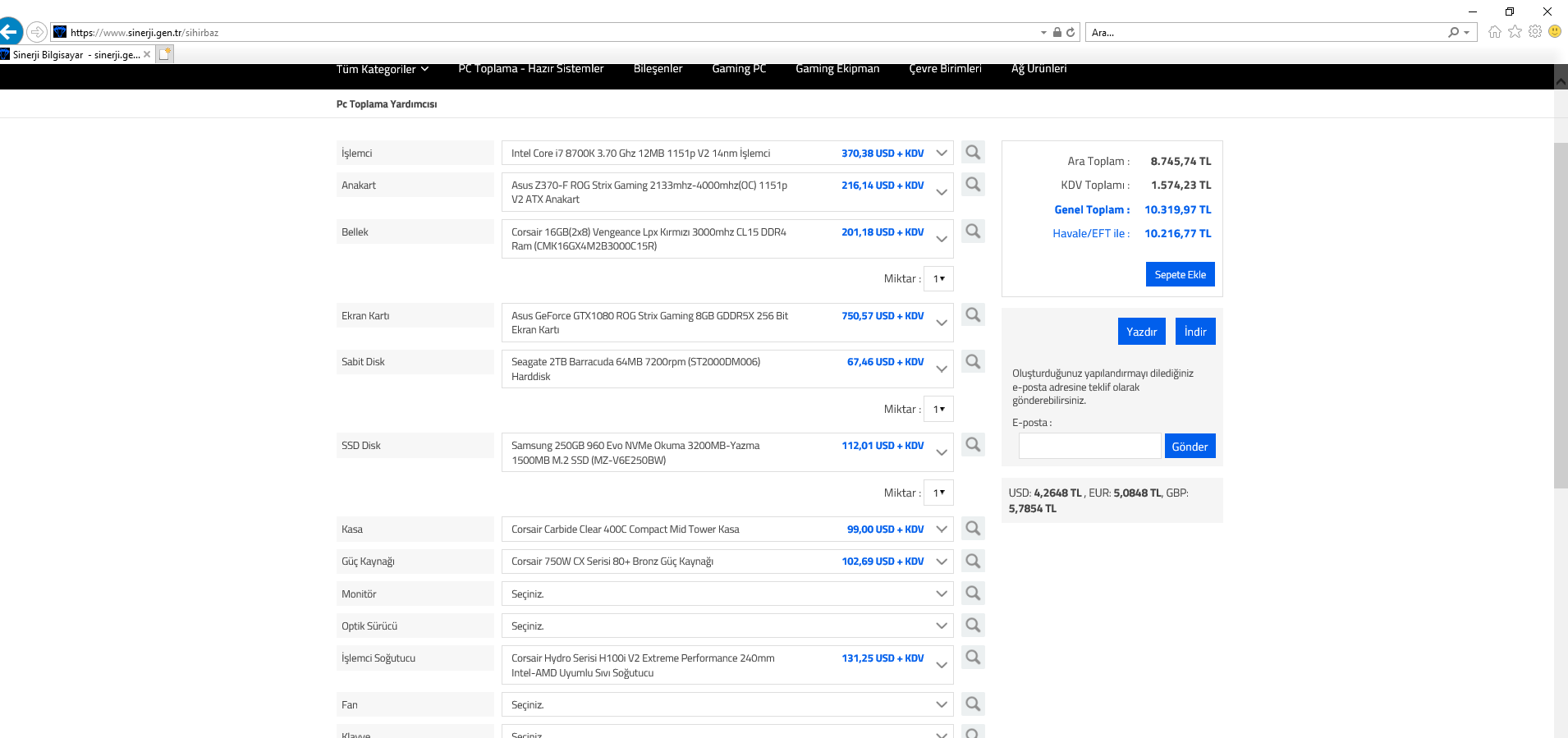This screenshot has height=738, width=1568.
Task: Click the Pc Toplama Yardımcısı heading
Action: (x=387, y=104)
